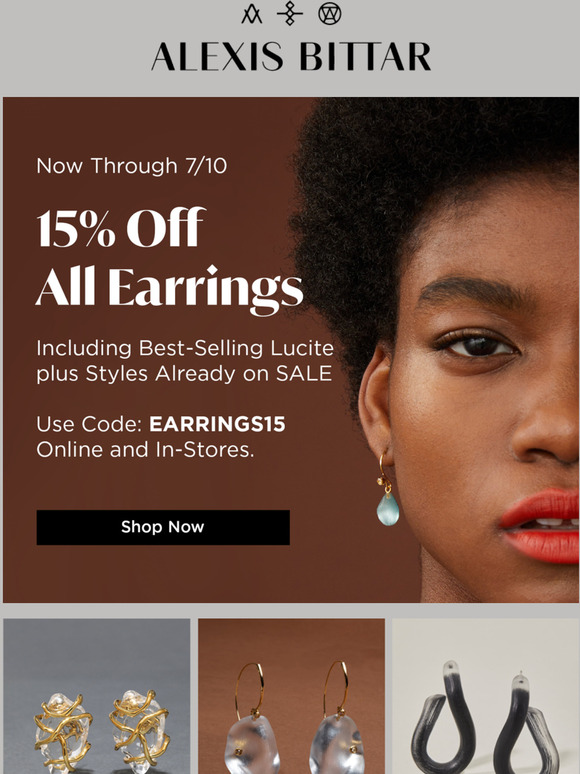Viewport: 580px width, 774px height.
Task: Click the circled W emblem icon
Action: (329, 14)
